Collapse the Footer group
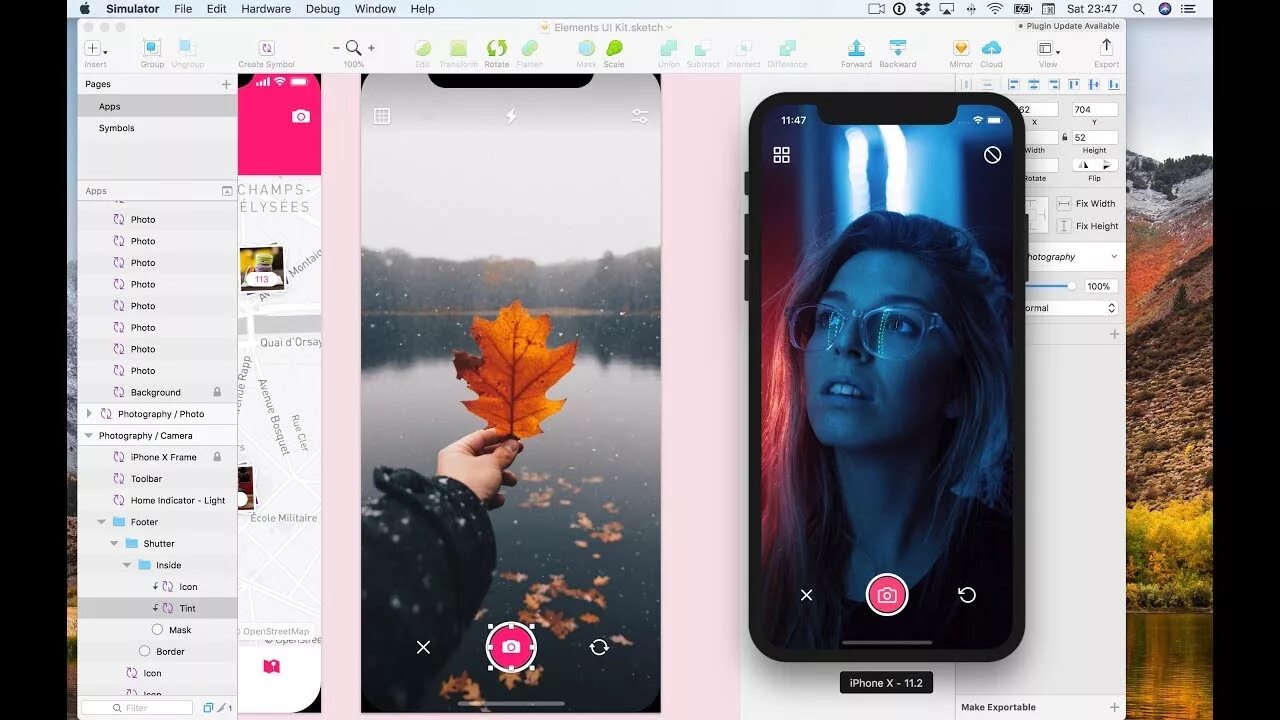The image size is (1280, 720). 101,522
